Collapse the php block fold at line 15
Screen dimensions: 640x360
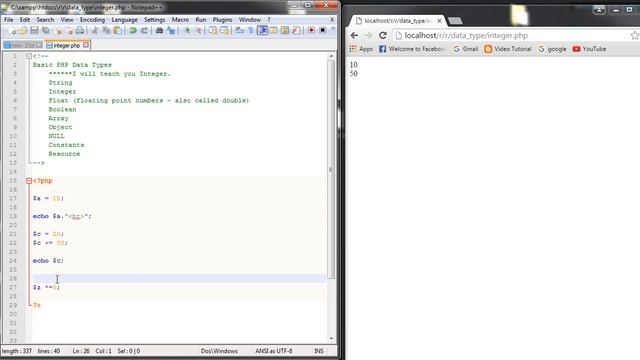pyautogui.click(x=29, y=181)
